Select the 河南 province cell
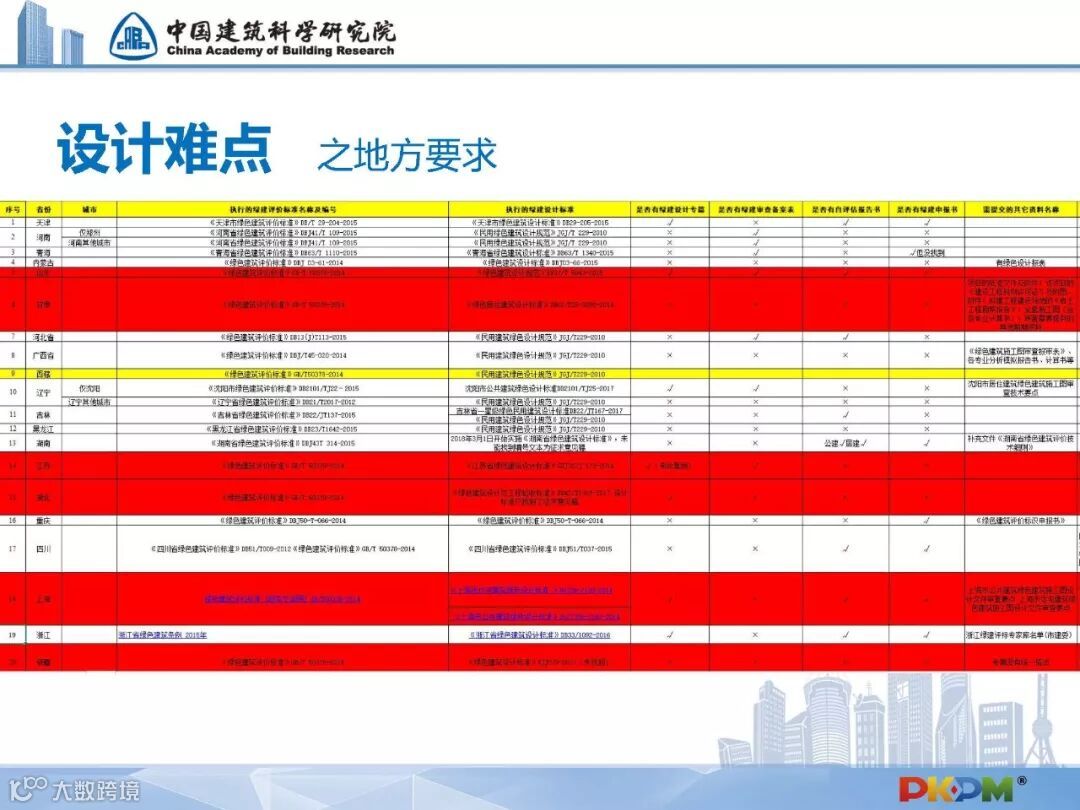The width and height of the screenshot is (1080, 810). [x=43, y=238]
